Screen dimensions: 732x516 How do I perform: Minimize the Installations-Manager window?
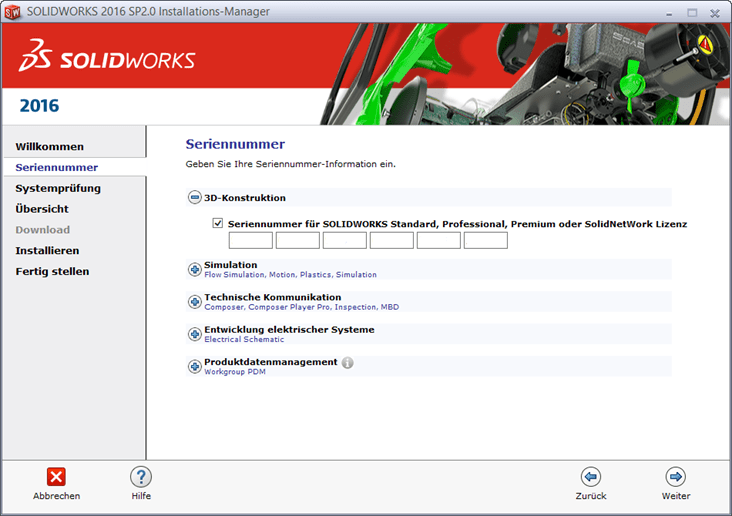pos(669,14)
